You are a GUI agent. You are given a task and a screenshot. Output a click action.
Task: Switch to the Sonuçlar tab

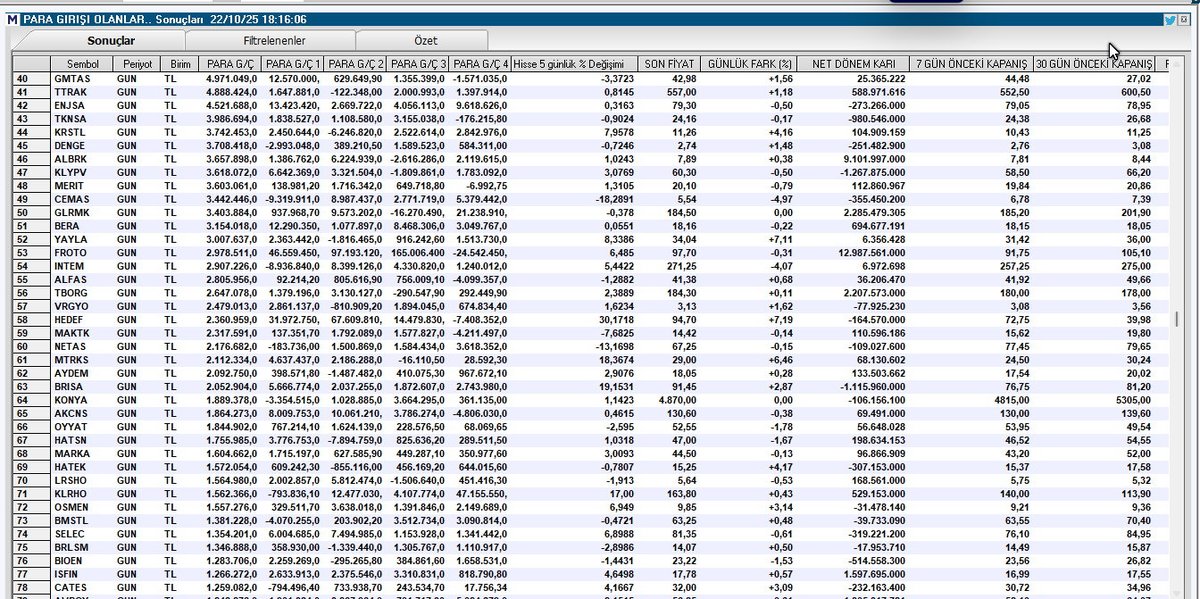point(111,40)
